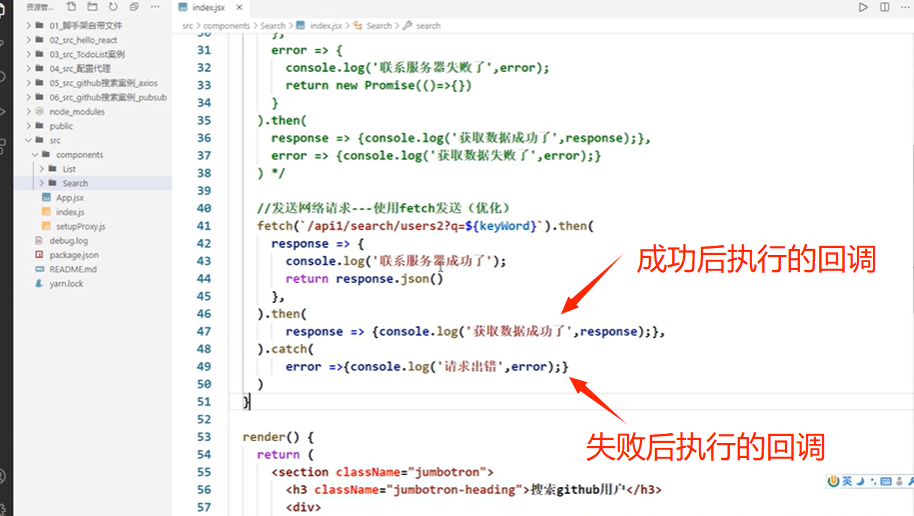
Task: Open editor more actions menu
Action: (905, 7)
